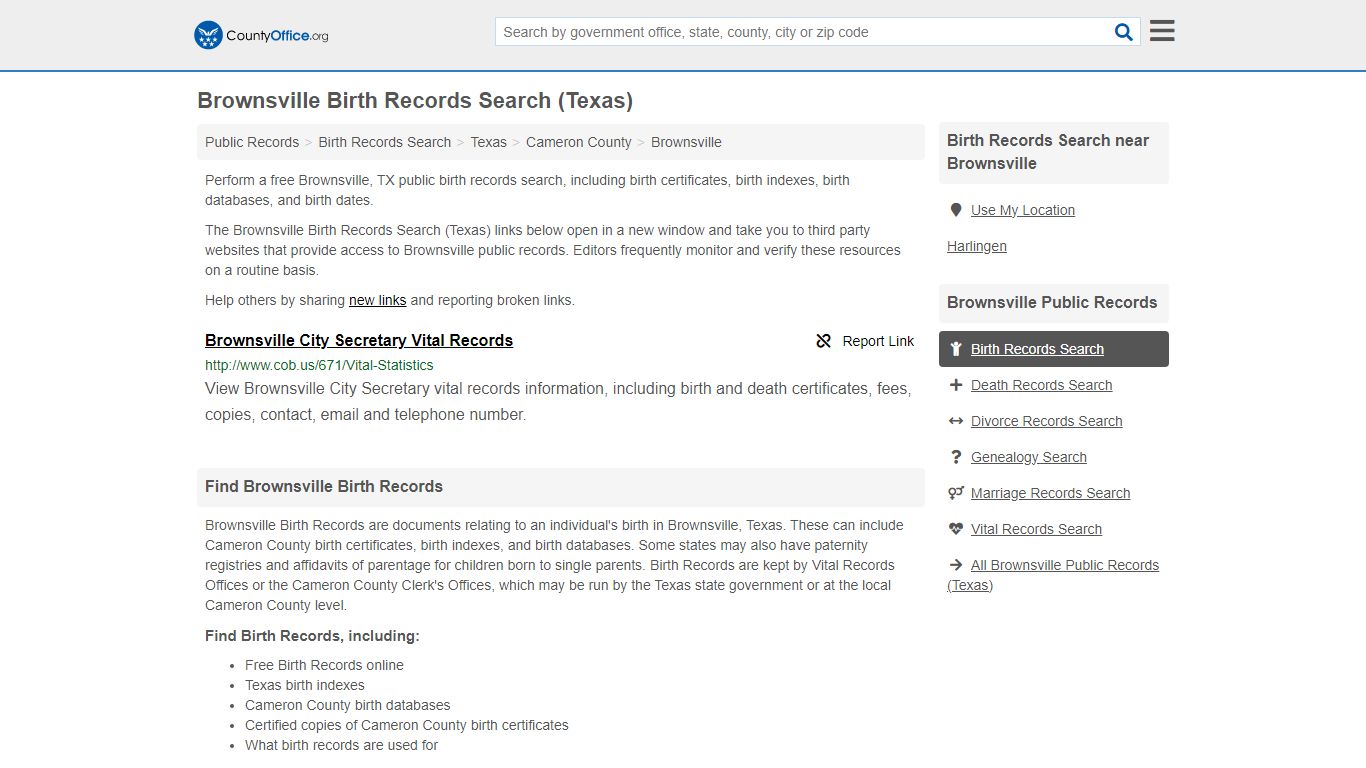The width and height of the screenshot is (1366, 768).
Task: Open Birth Records Search breadcrumb
Action: click(385, 142)
